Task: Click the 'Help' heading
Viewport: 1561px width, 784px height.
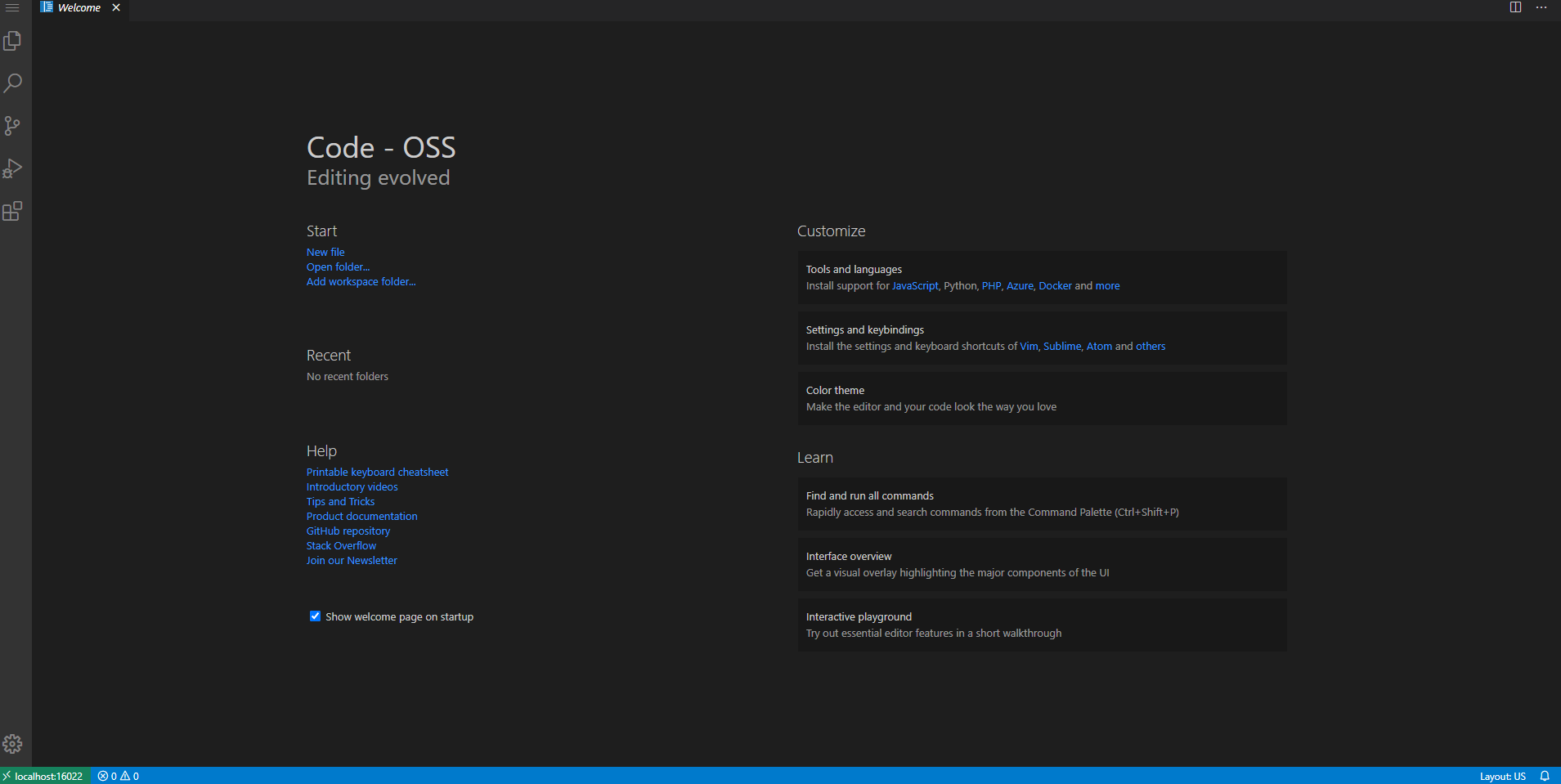Action: (x=321, y=451)
